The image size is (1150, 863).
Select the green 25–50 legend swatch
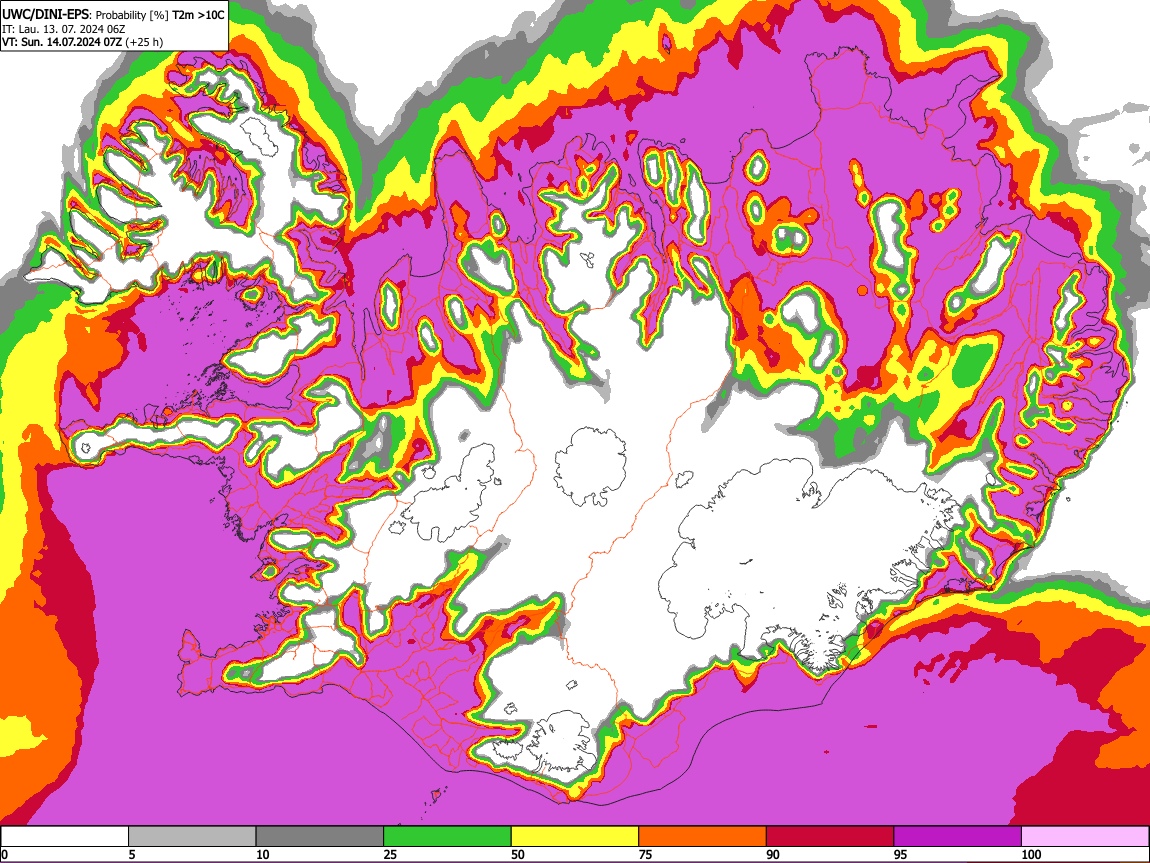[x=447, y=837]
